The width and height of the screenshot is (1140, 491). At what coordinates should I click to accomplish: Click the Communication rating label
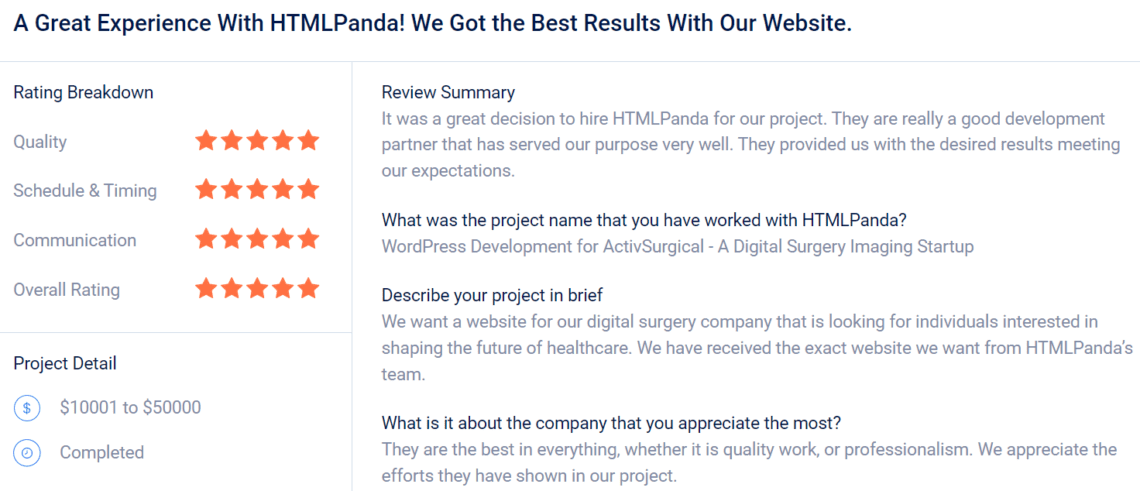point(75,240)
